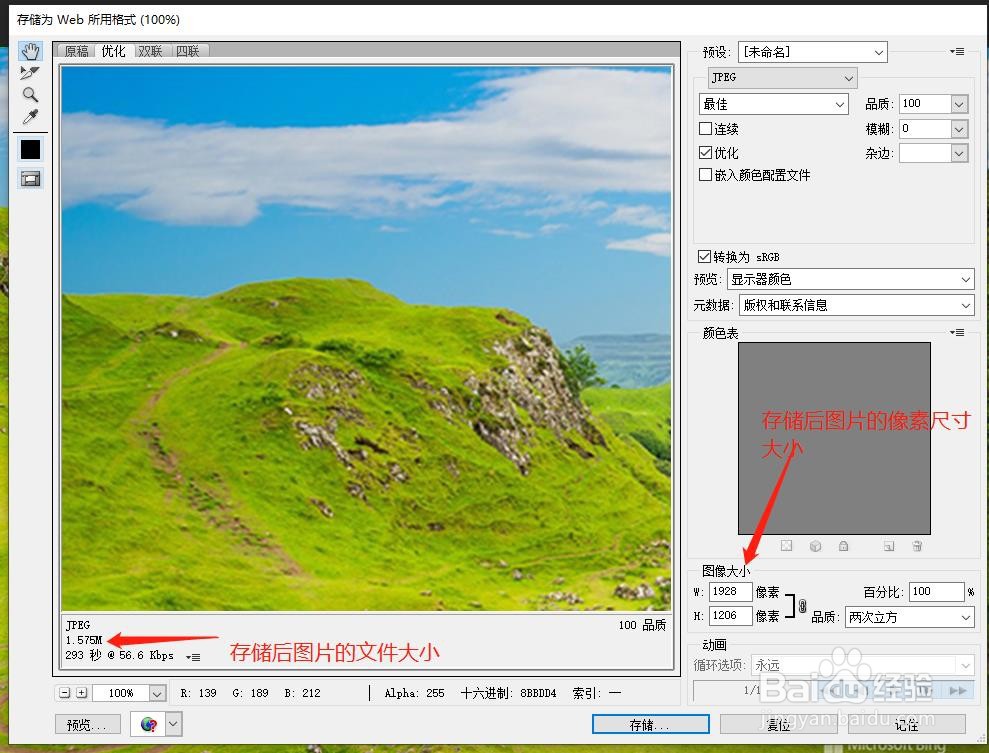The width and height of the screenshot is (989, 753).
Task: Enable the 连续 progressive checkbox
Action: pos(706,129)
